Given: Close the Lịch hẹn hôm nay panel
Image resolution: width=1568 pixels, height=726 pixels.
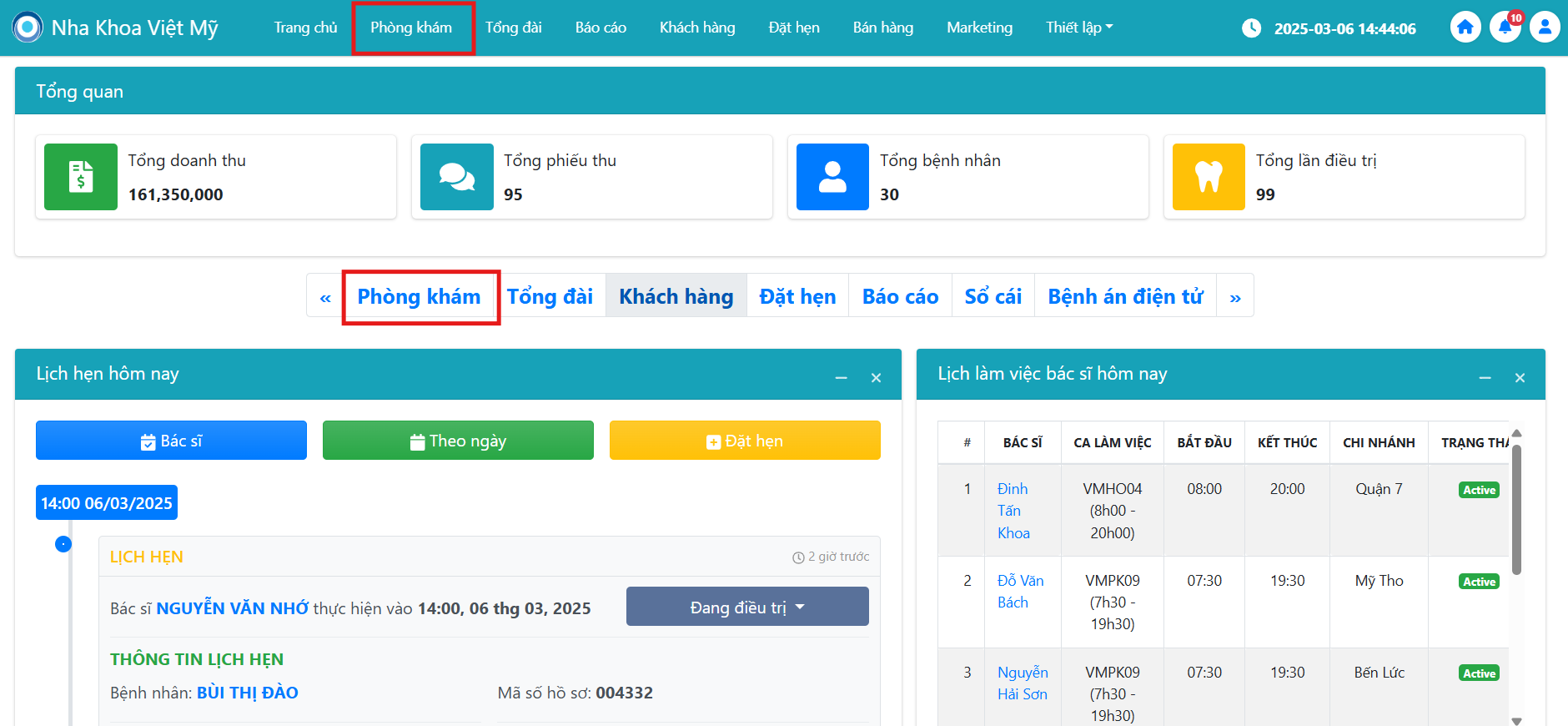Looking at the screenshot, I should tap(876, 378).
